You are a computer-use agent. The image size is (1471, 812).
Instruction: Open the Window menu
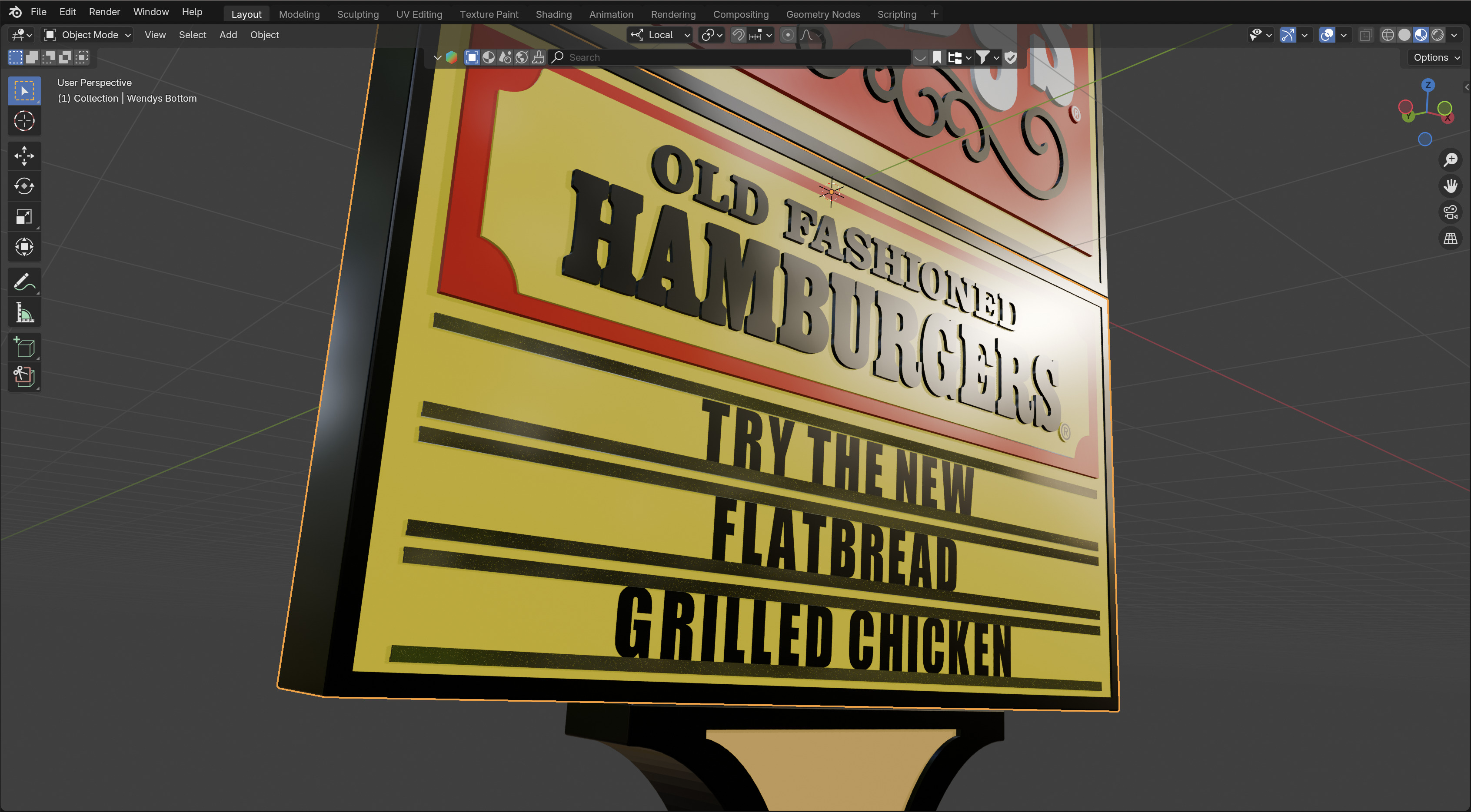pyautogui.click(x=151, y=11)
